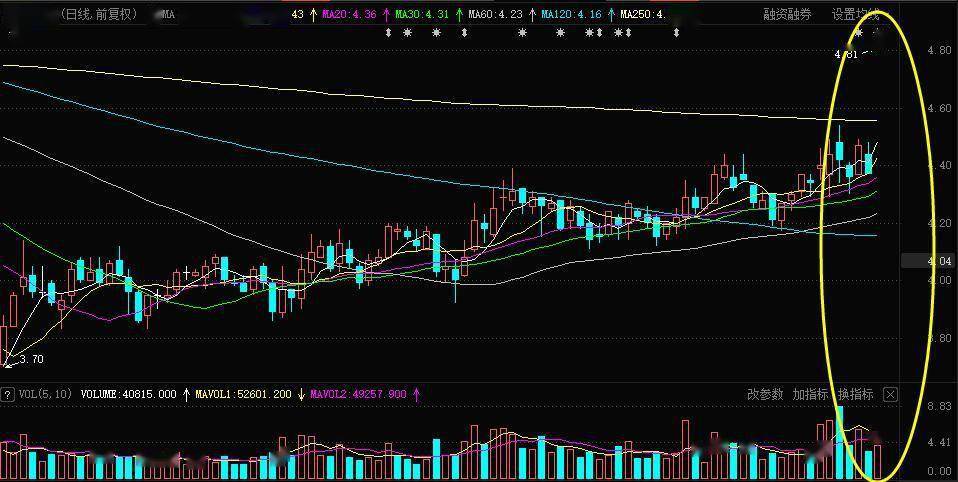Close the volume indicator panel with X

890,395
